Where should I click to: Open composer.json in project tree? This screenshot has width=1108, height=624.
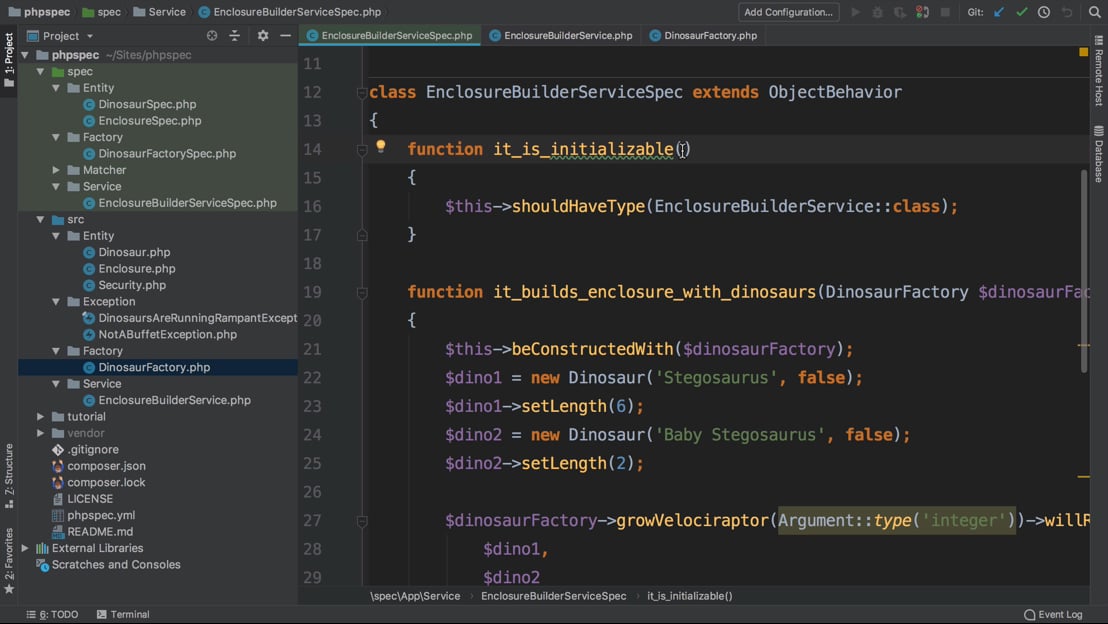(106, 466)
